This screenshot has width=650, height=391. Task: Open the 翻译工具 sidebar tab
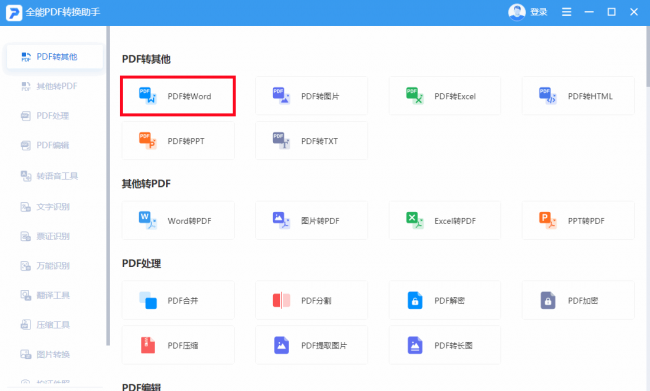tap(55, 295)
